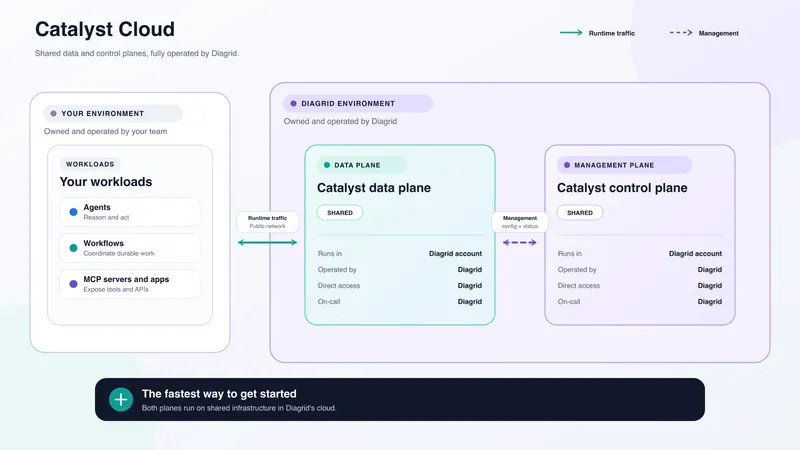Click Owned and operated by Diagrid text

point(340,121)
